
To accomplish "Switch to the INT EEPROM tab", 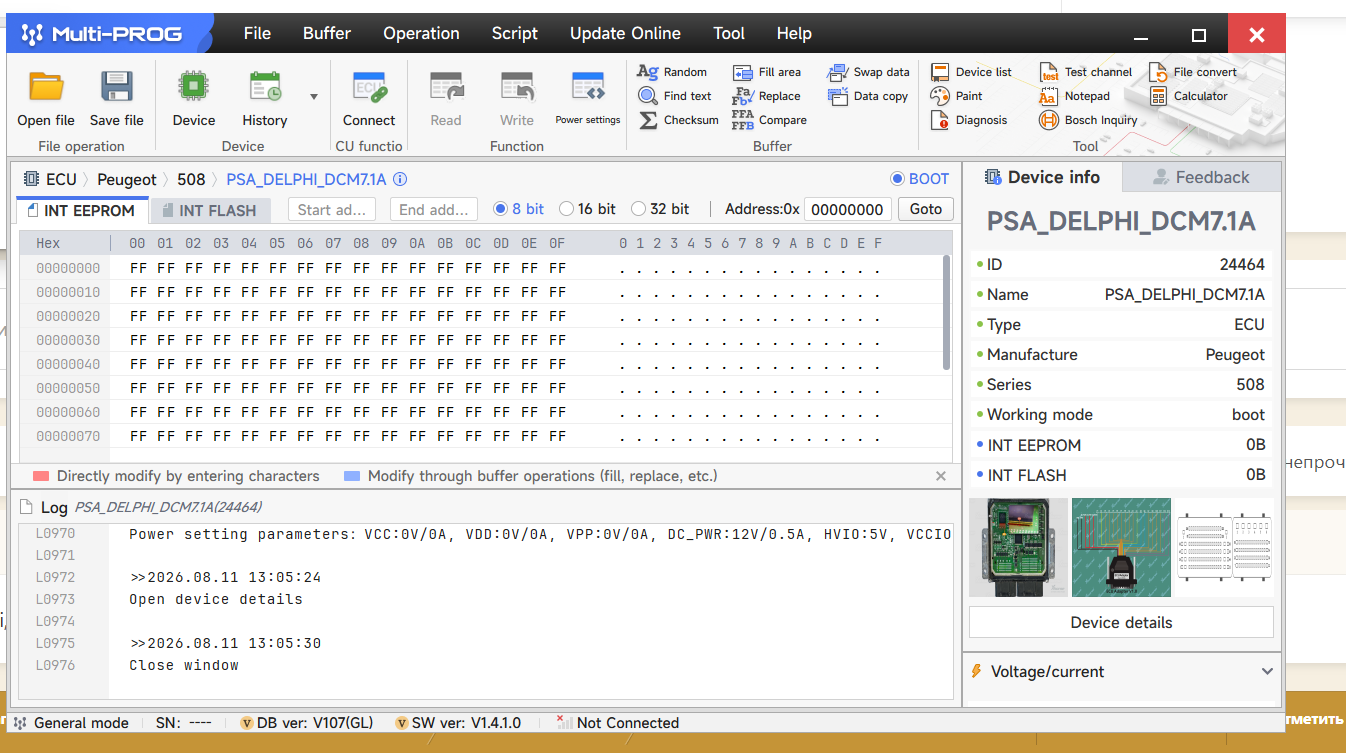I will [82, 210].
